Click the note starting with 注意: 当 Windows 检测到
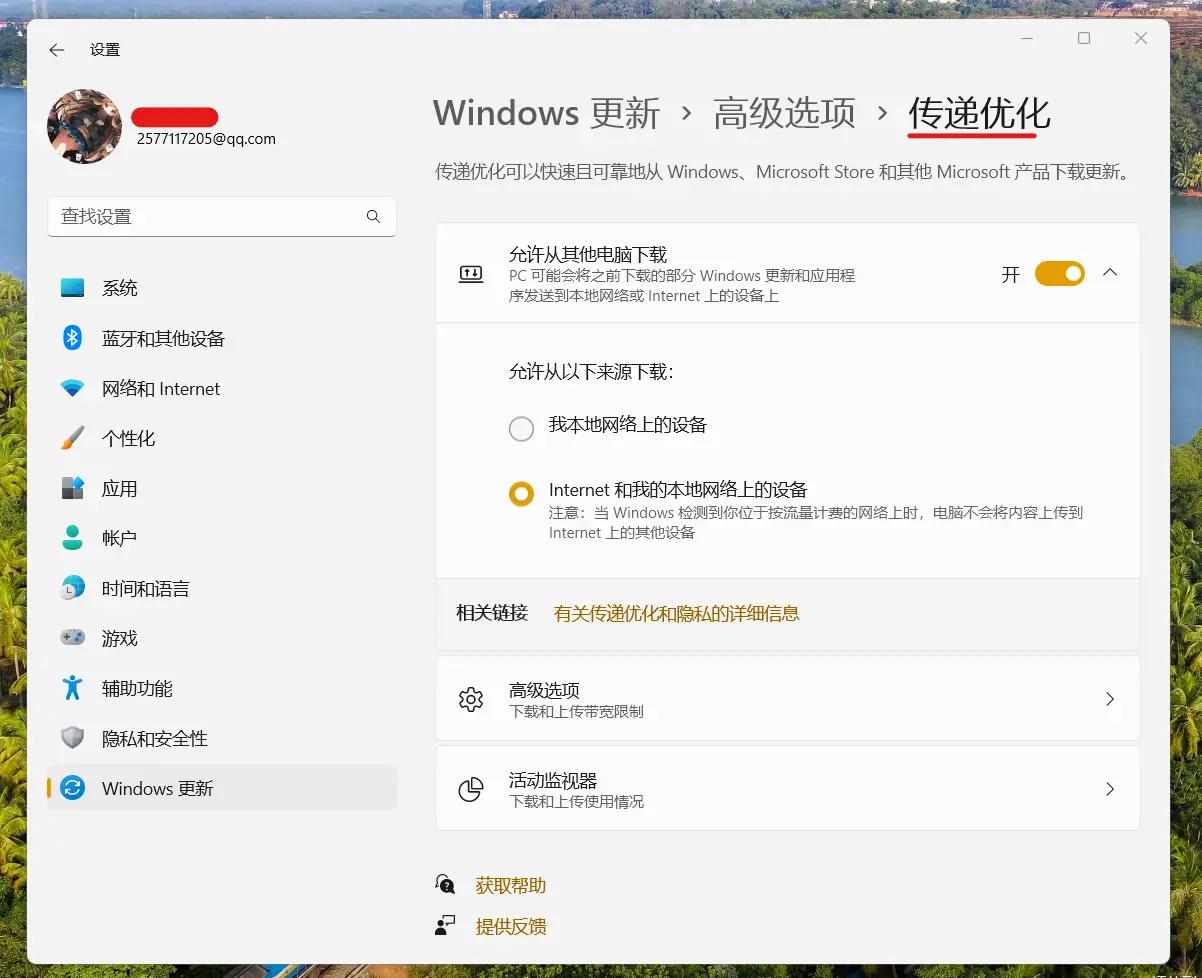Viewport: 1202px width, 978px height. point(816,523)
